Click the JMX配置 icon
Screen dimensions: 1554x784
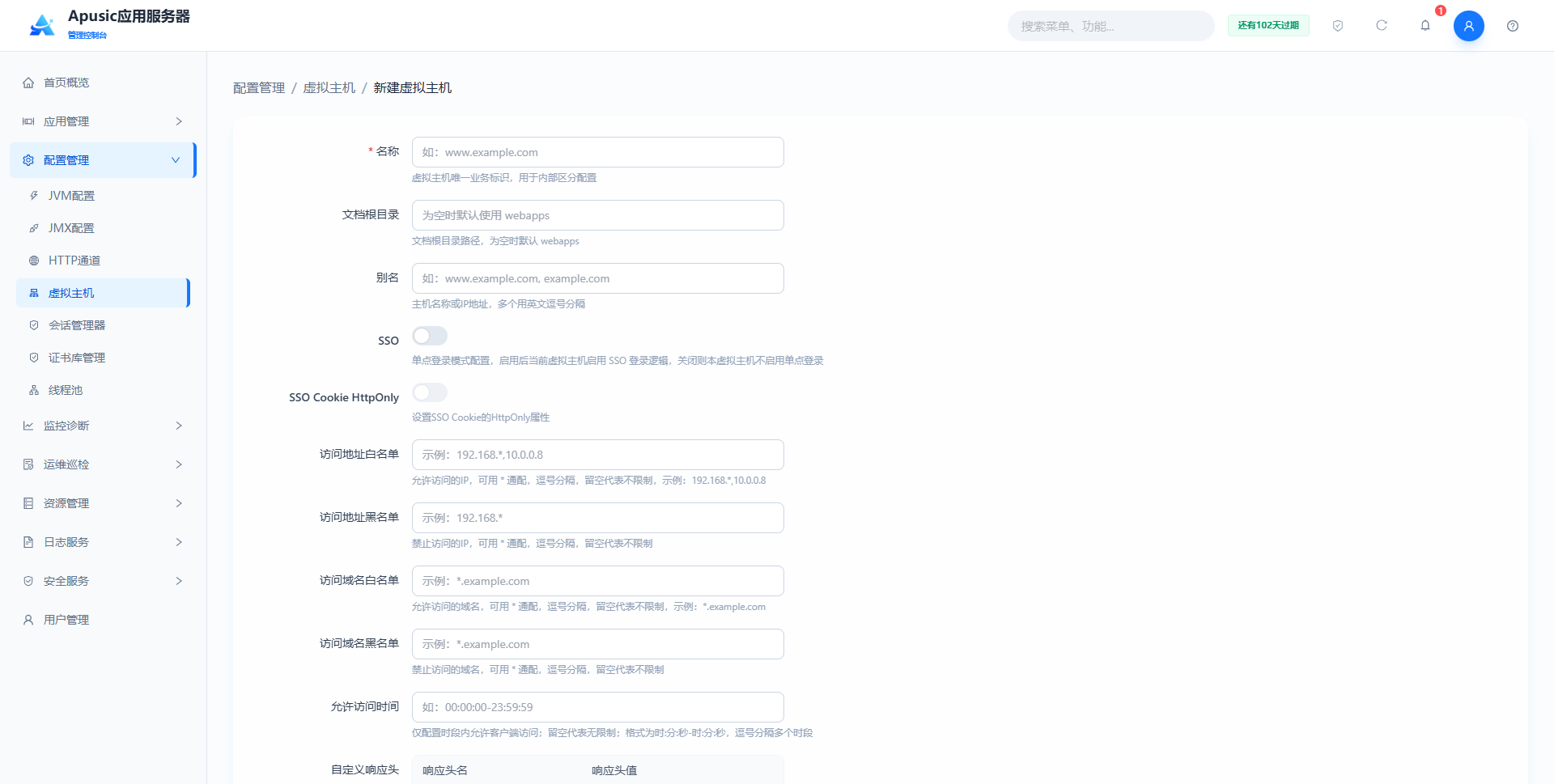click(34, 228)
